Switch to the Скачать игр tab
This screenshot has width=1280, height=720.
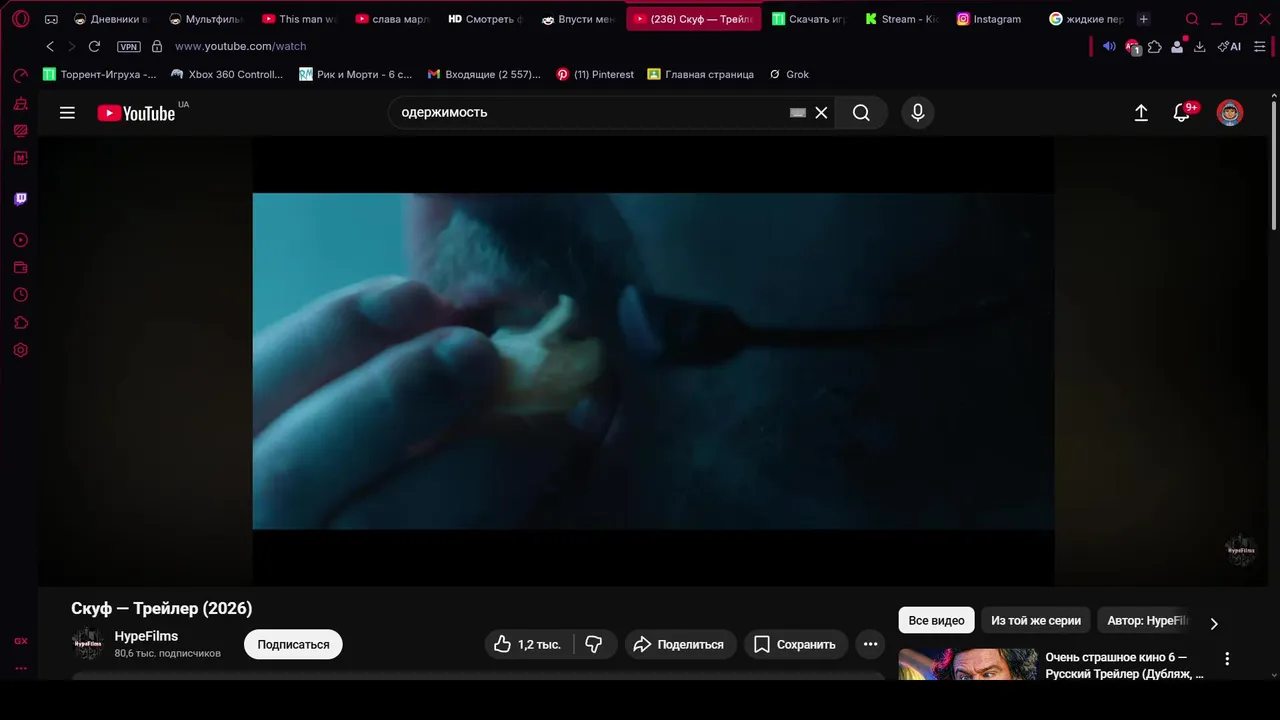tap(808, 19)
